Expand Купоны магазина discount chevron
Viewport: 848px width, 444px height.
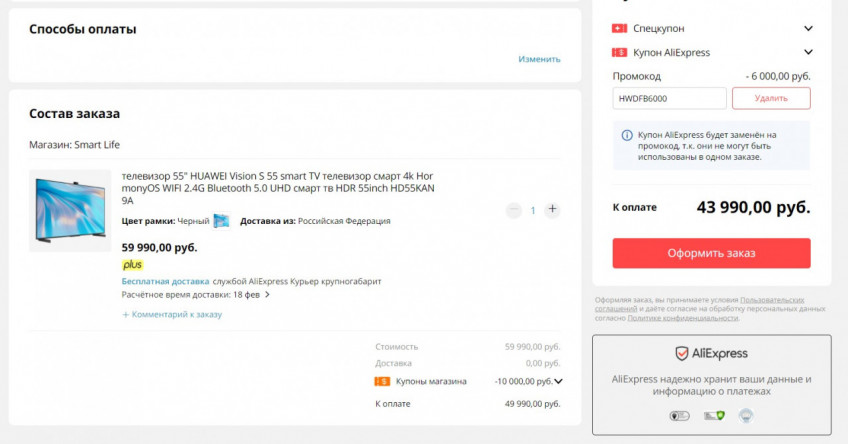tap(558, 381)
